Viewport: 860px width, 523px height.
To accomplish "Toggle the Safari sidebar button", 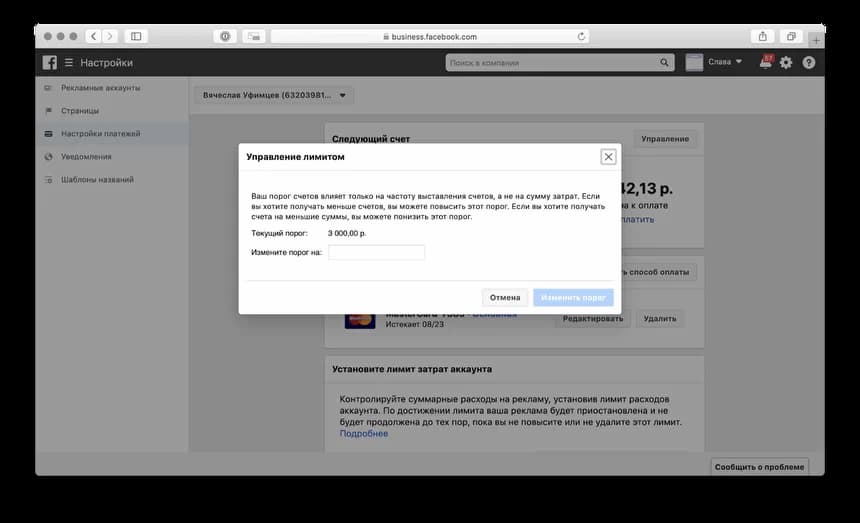I will (136, 36).
